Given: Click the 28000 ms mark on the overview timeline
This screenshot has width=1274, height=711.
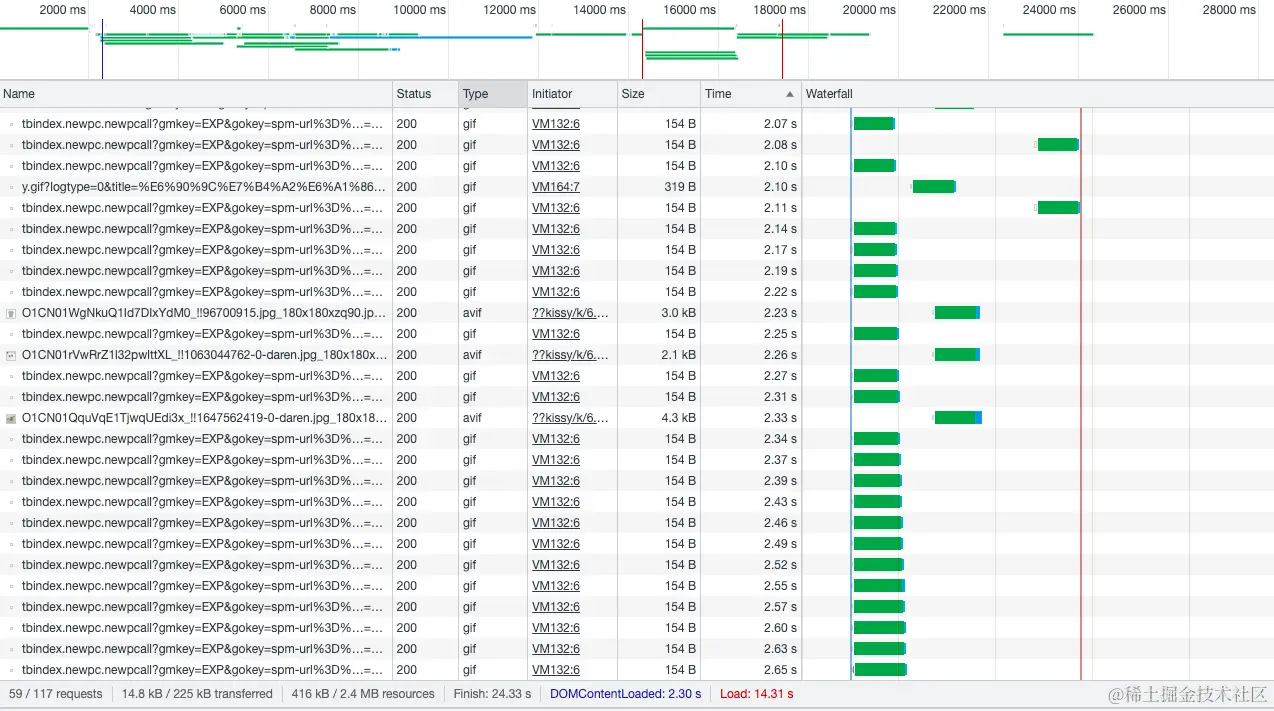Looking at the screenshot, I should (x=1229, y=10).
